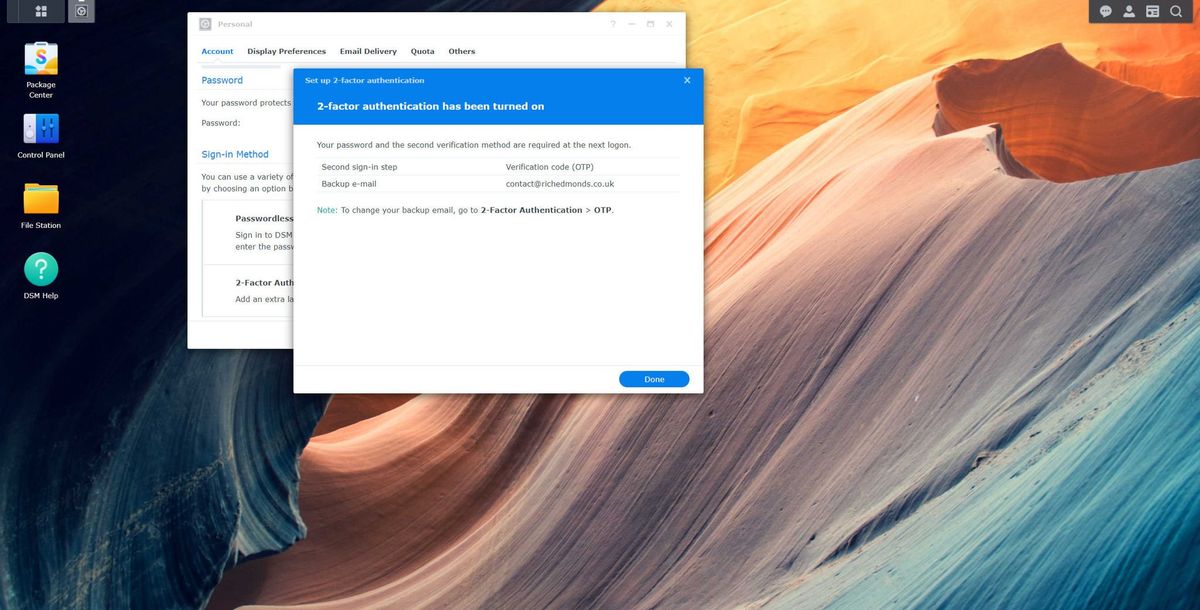
Task: Open the notifications panel
Action: [1105, 11]
